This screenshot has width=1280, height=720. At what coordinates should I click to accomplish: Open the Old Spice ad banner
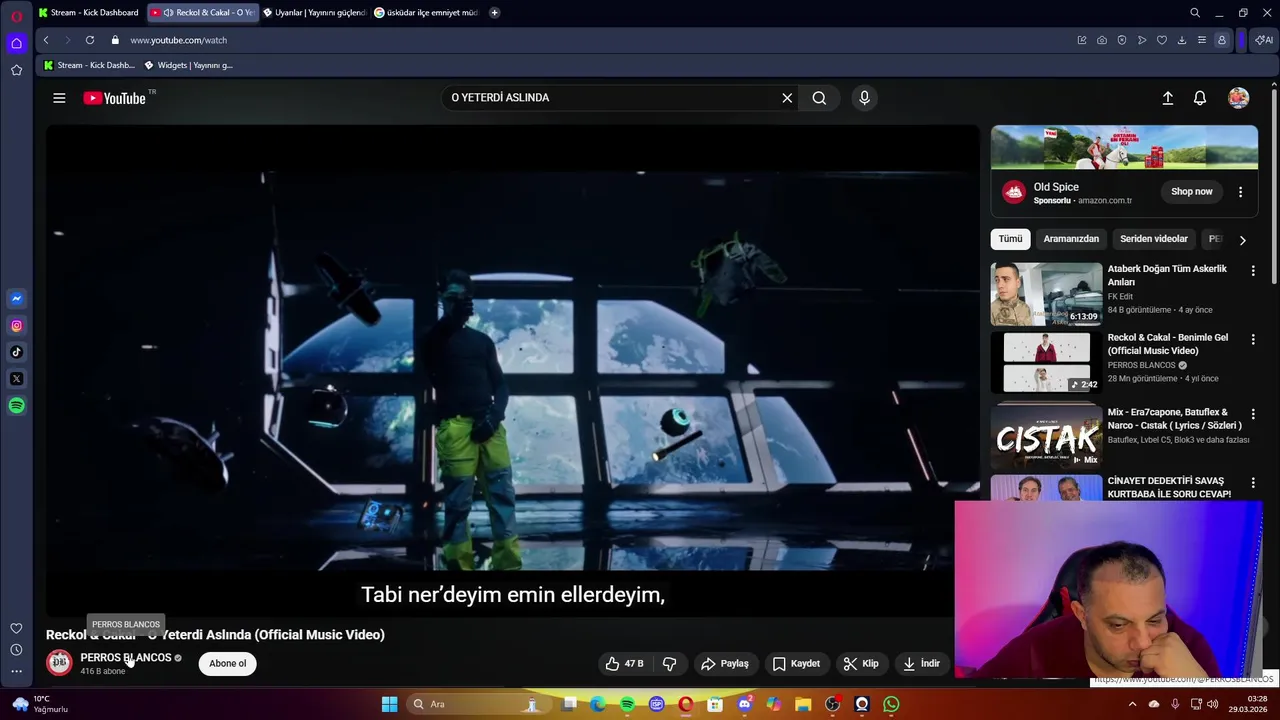[x=1124, y=148]
